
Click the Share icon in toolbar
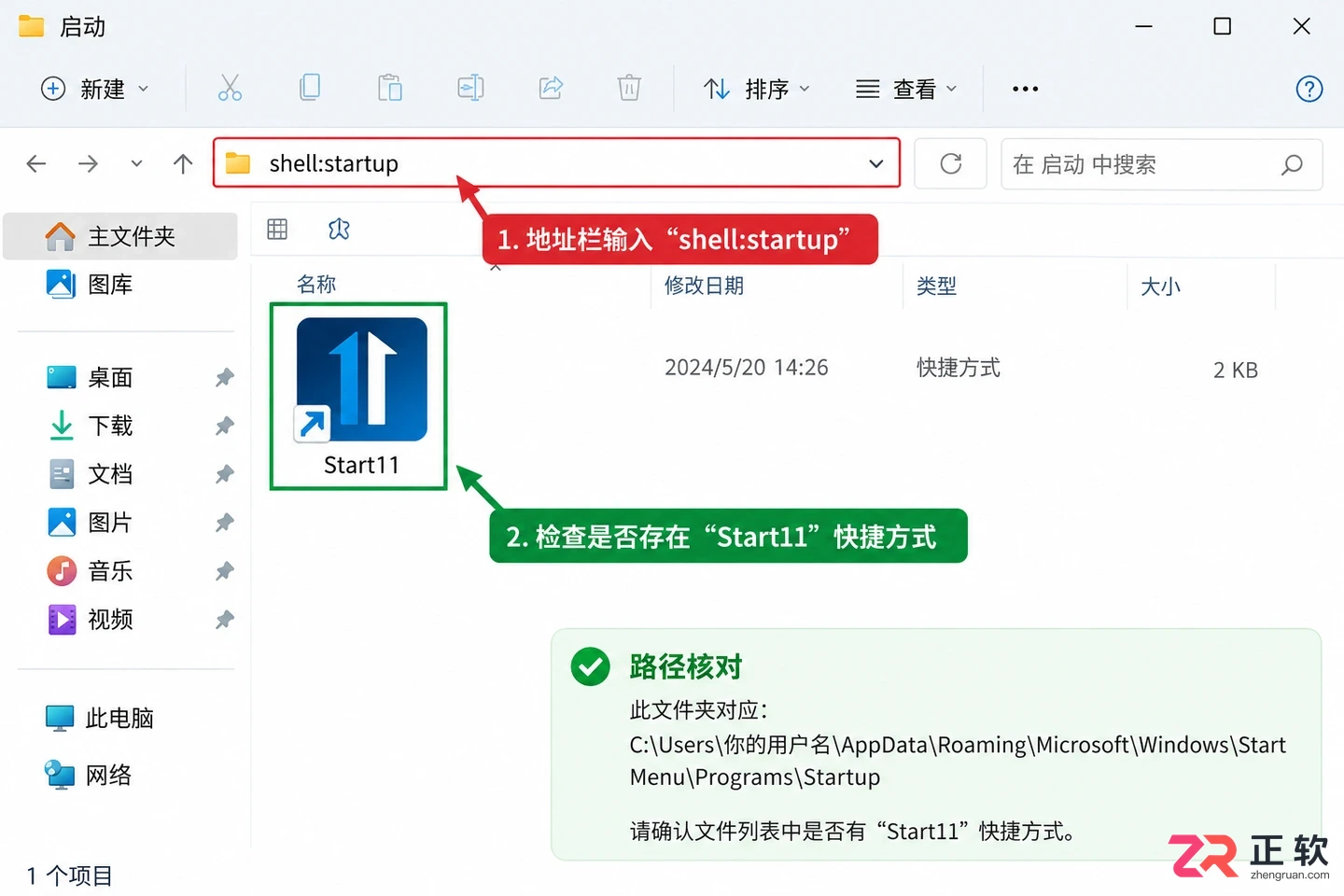551,89
